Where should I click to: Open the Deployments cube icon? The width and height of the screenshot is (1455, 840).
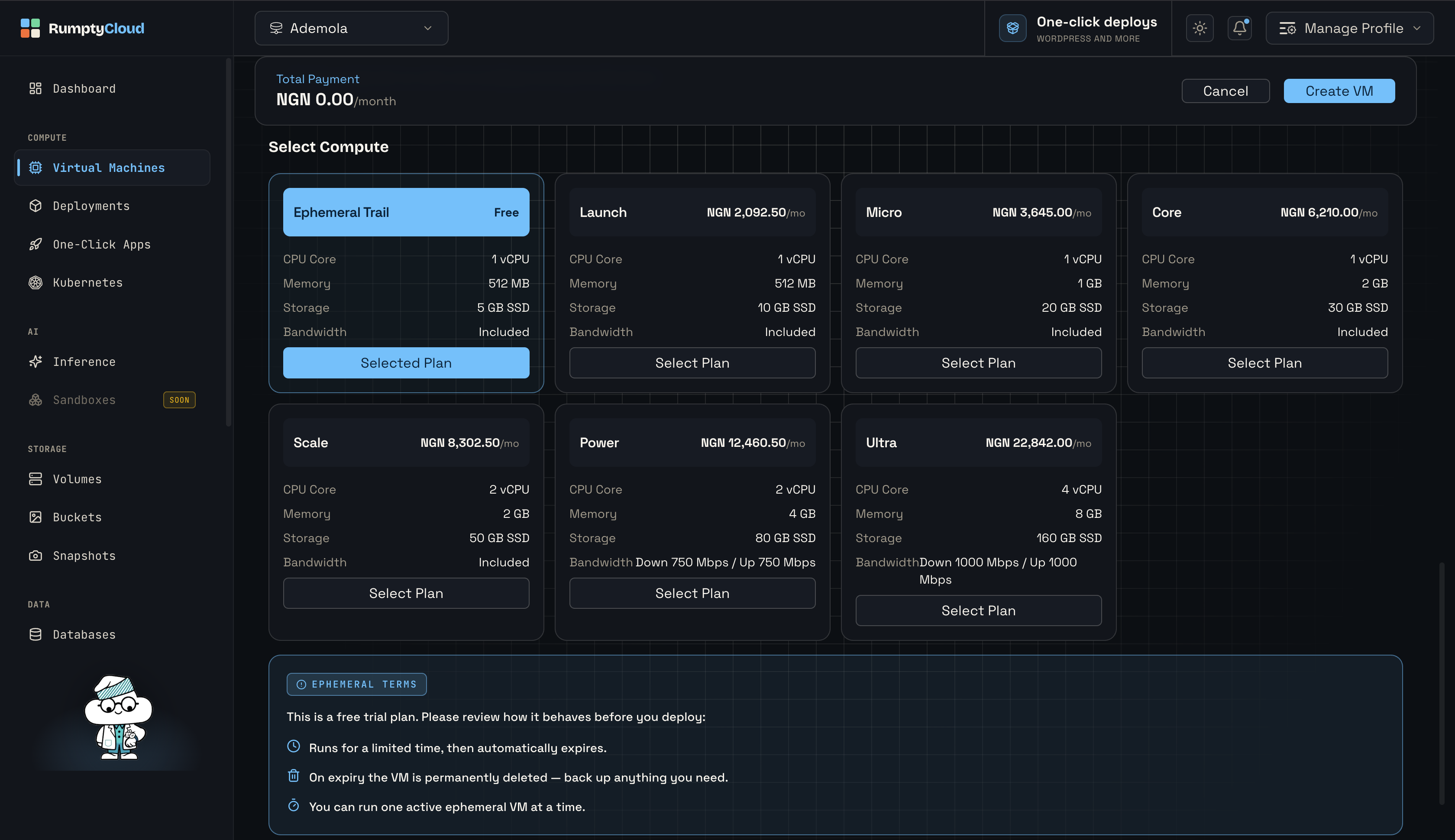[x=36, y=206]
